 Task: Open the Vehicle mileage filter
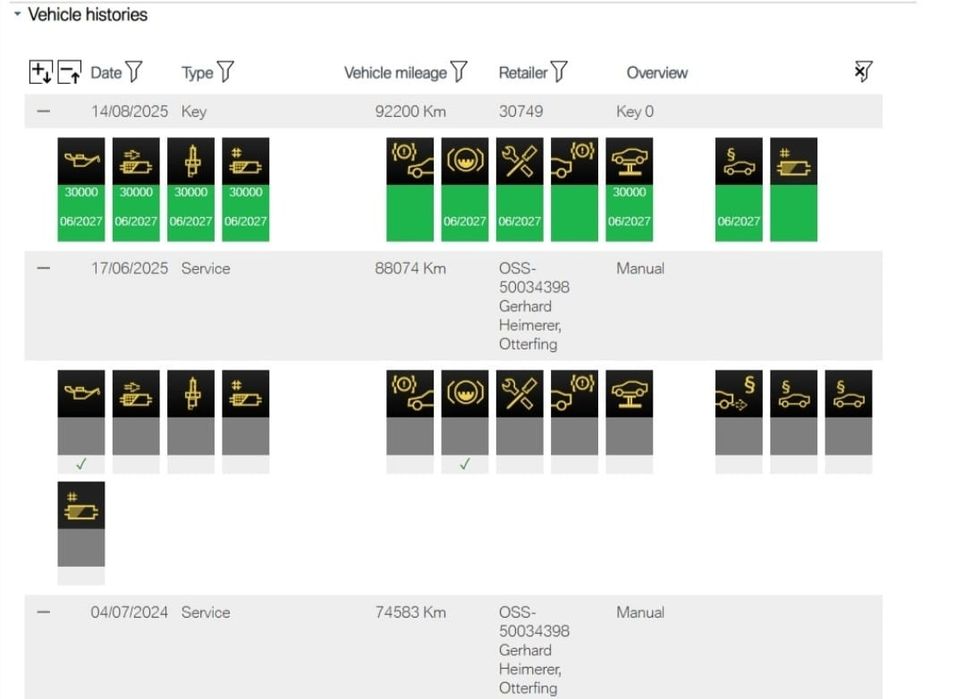coord(459,72)
